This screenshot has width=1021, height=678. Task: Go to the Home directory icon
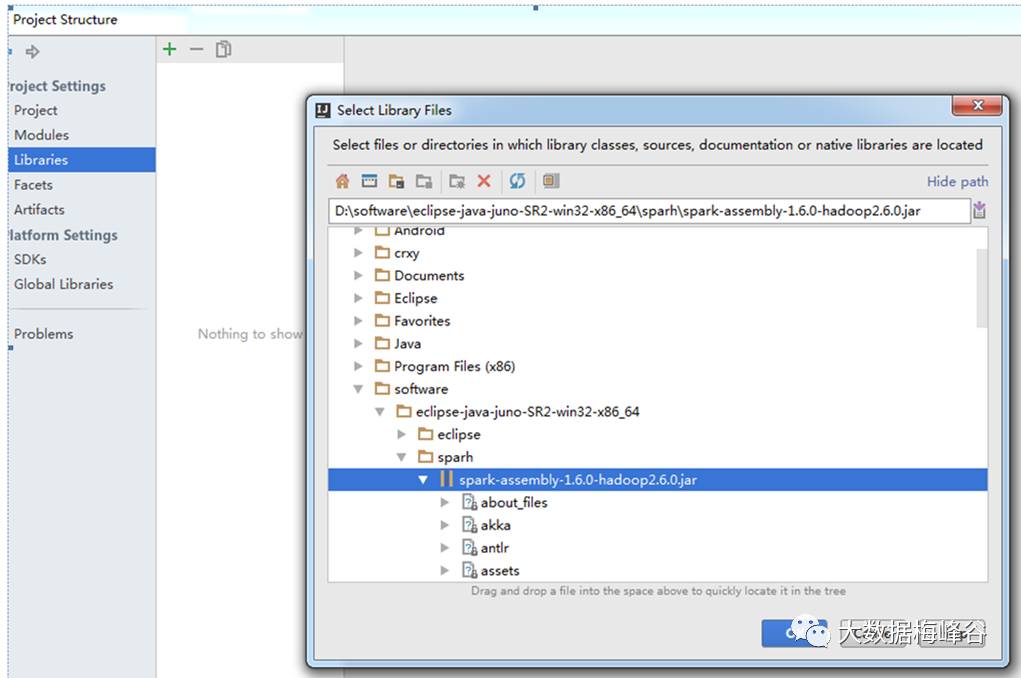coord(342,181)
